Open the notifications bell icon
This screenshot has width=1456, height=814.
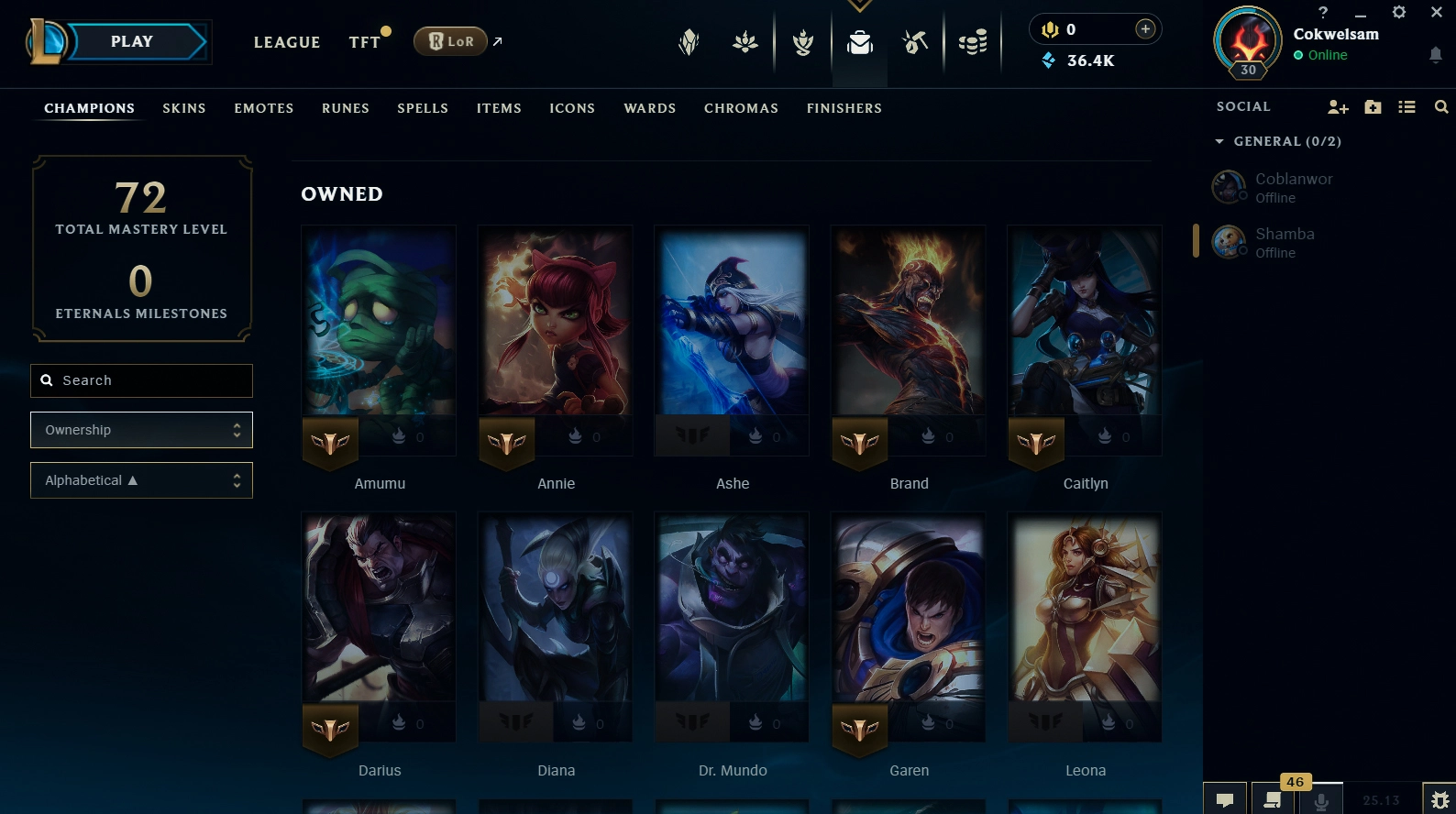tap(1436, 55)
